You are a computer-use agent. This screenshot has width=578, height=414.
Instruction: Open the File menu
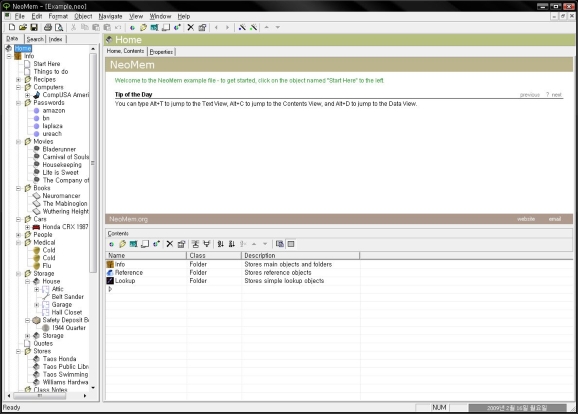tap(20, 16)
